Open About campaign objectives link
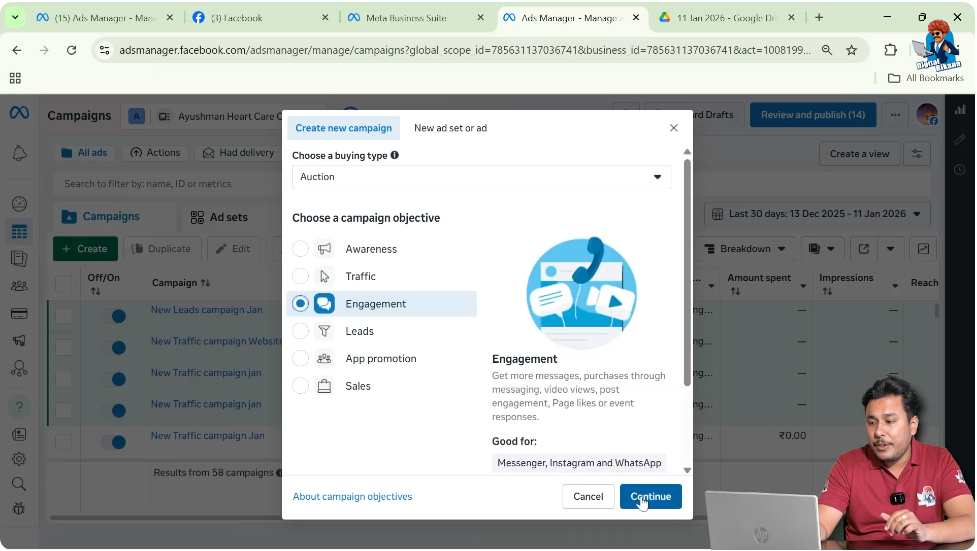977x551 pixels. click(353, 497)
